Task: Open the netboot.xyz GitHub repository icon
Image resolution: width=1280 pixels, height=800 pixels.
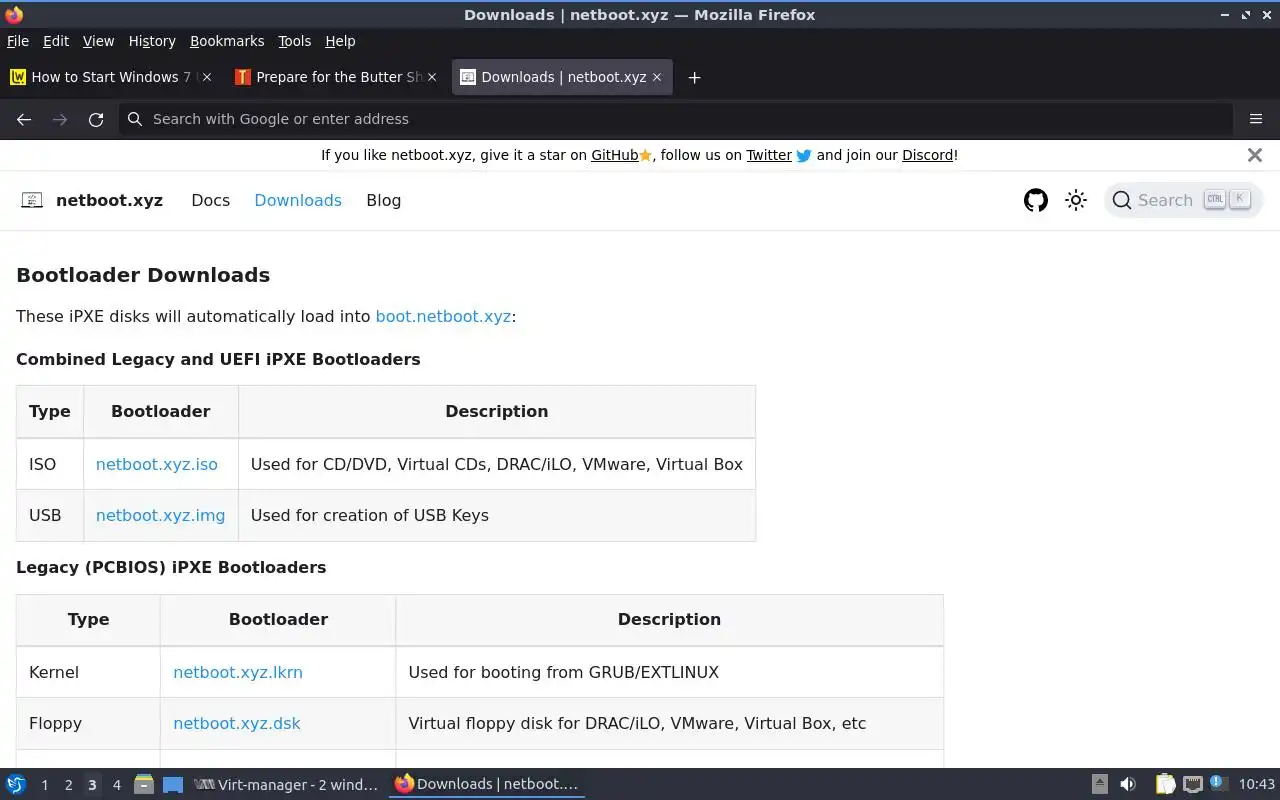Action: [1036, 200]
